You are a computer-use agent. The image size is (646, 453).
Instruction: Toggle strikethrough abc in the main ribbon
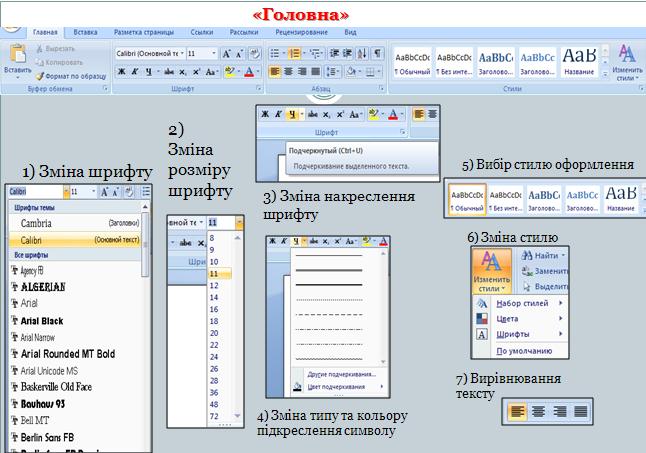(x=169, y=72)
